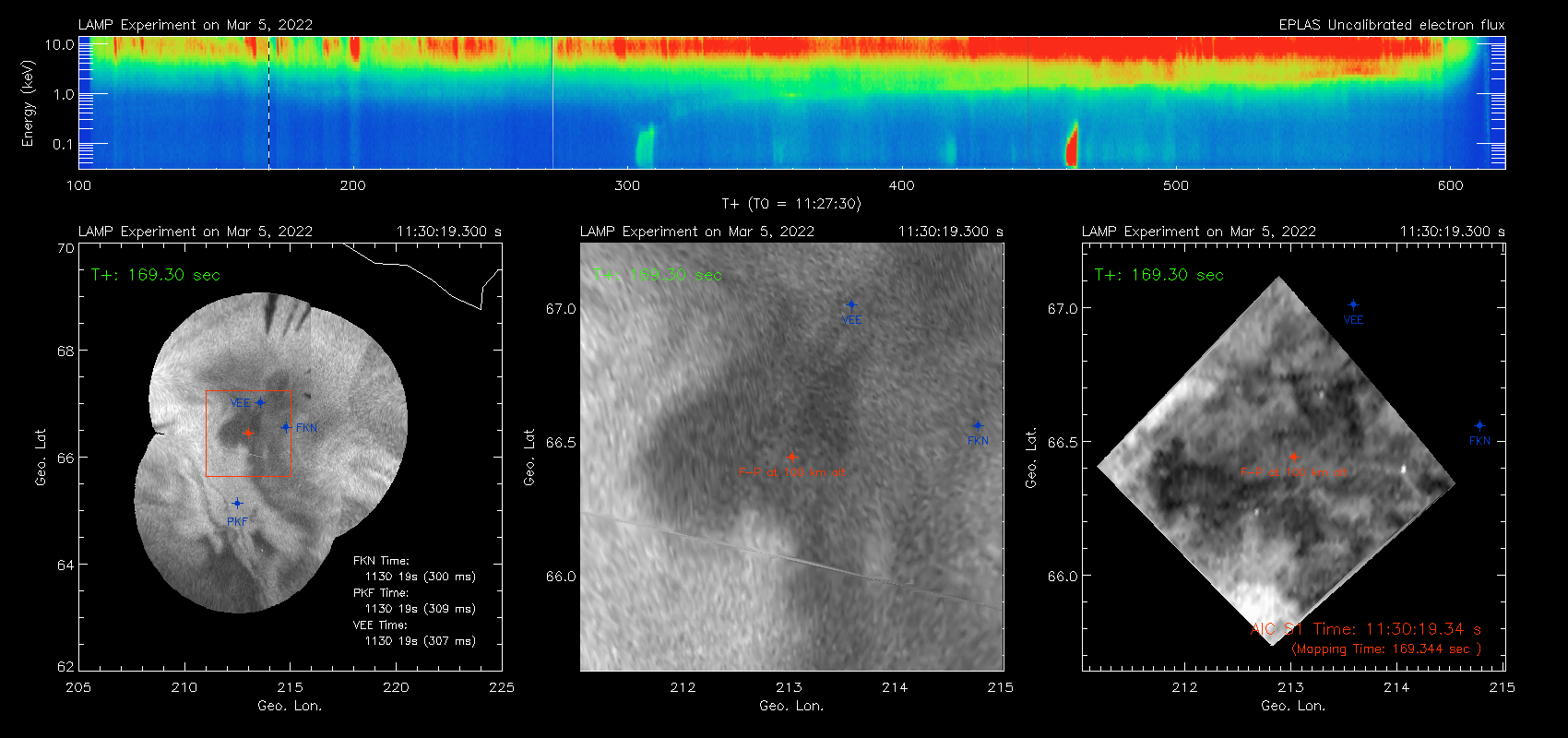Viewport: 1568px width, 738px height.
Task: Click the latitude 70 tick on the all-sky map
Action: [x=65, y=248]
